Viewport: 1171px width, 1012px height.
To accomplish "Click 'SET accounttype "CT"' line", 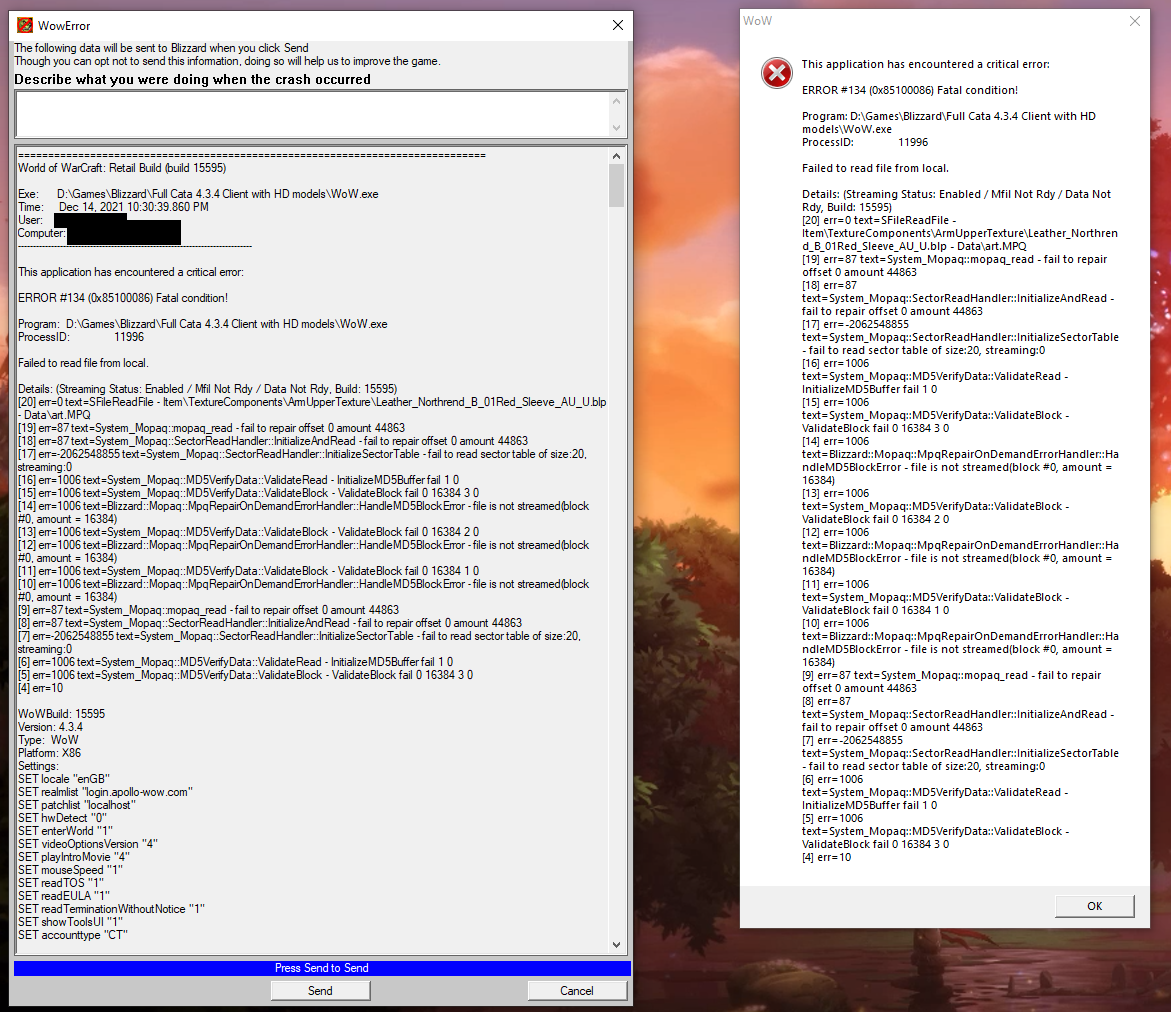I will [72, 935].
